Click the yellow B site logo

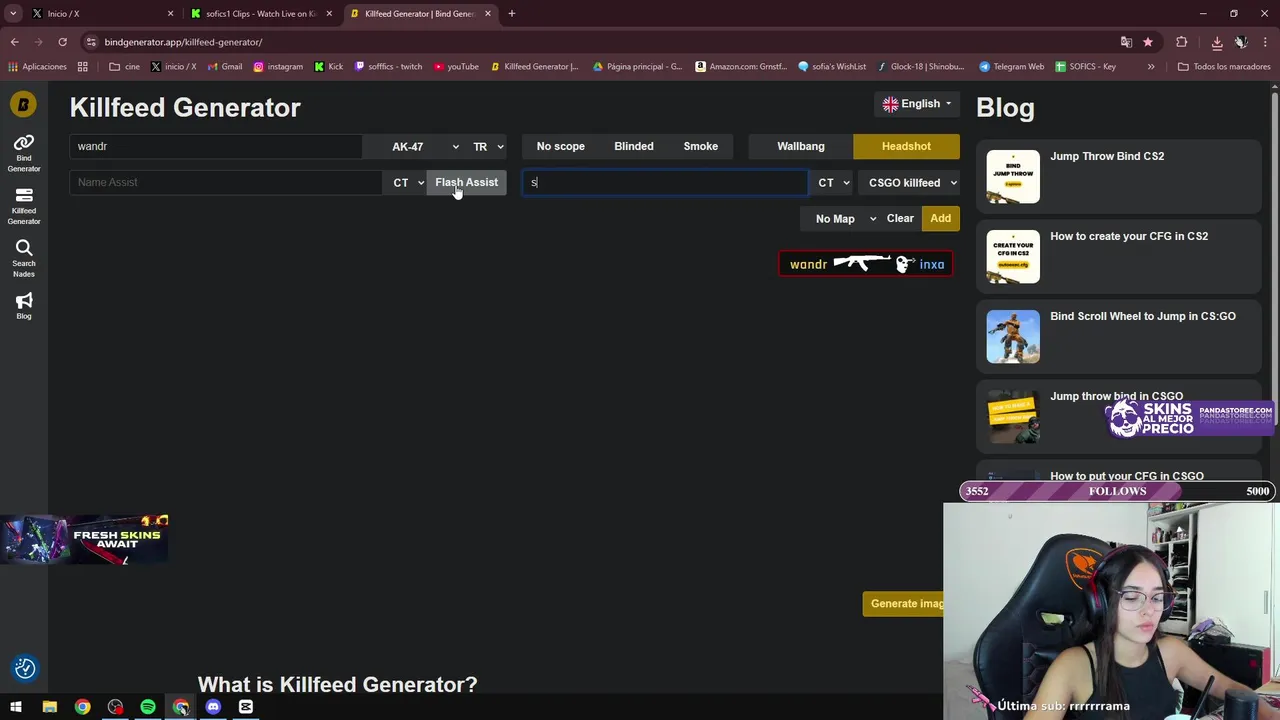pos(23,104)
